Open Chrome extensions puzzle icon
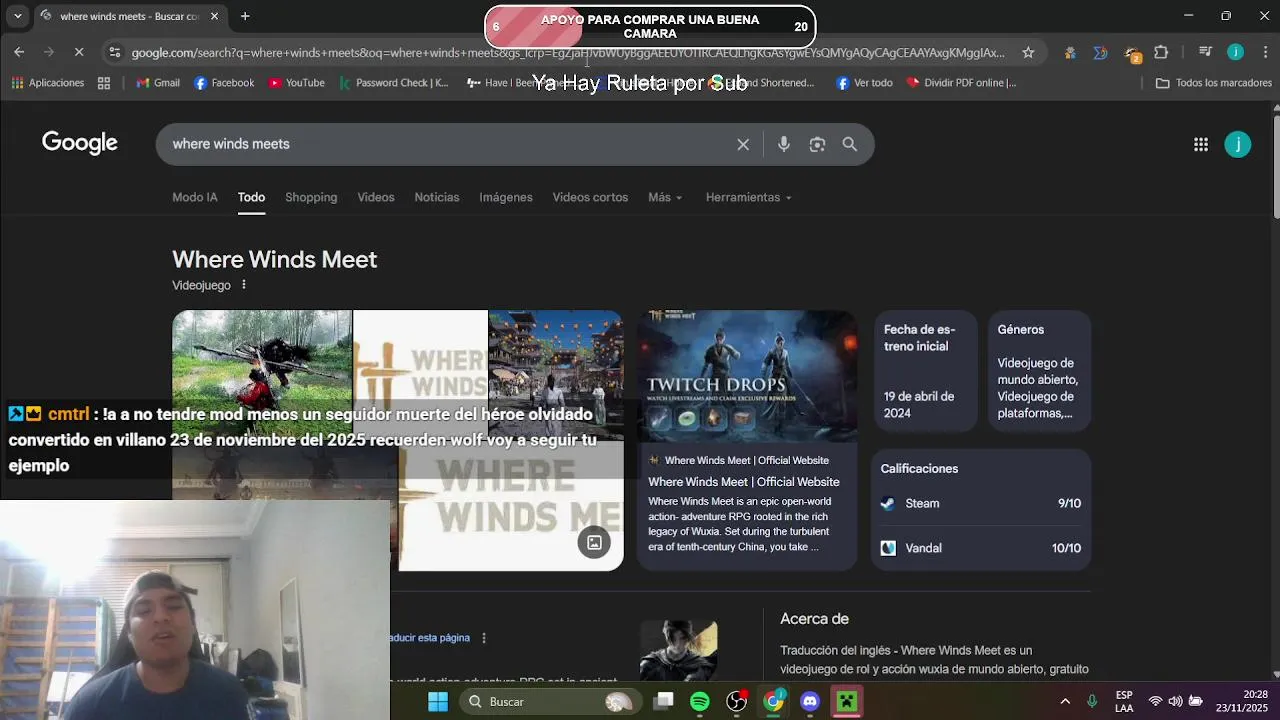 (x=1161, y=52)
